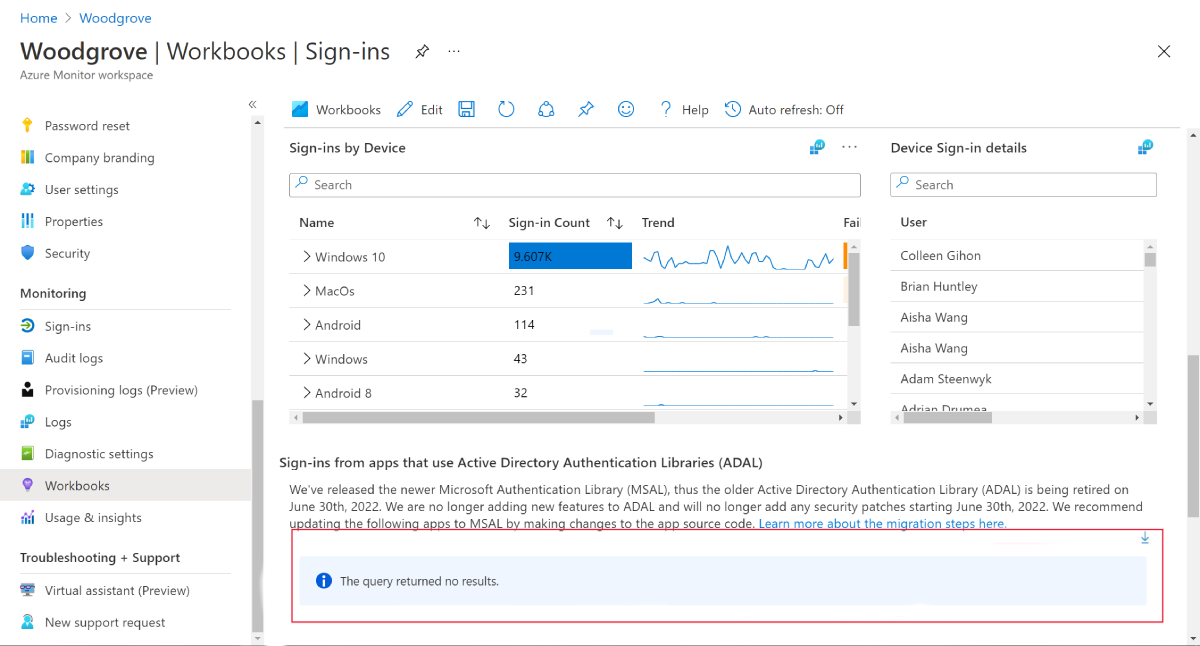Open Log Analytics icon in Sign-ins by Device
Image resolution: width=1200 pixels, height=646 pixels.
(x=817, y=147)
